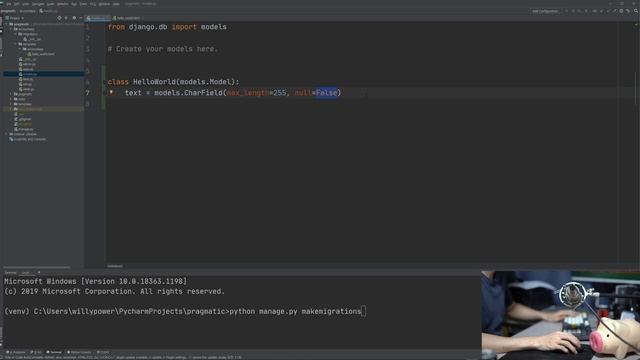Screen dimensions: 640x360
Task: Select the Local terminal session tab
Action: [26, 272]
